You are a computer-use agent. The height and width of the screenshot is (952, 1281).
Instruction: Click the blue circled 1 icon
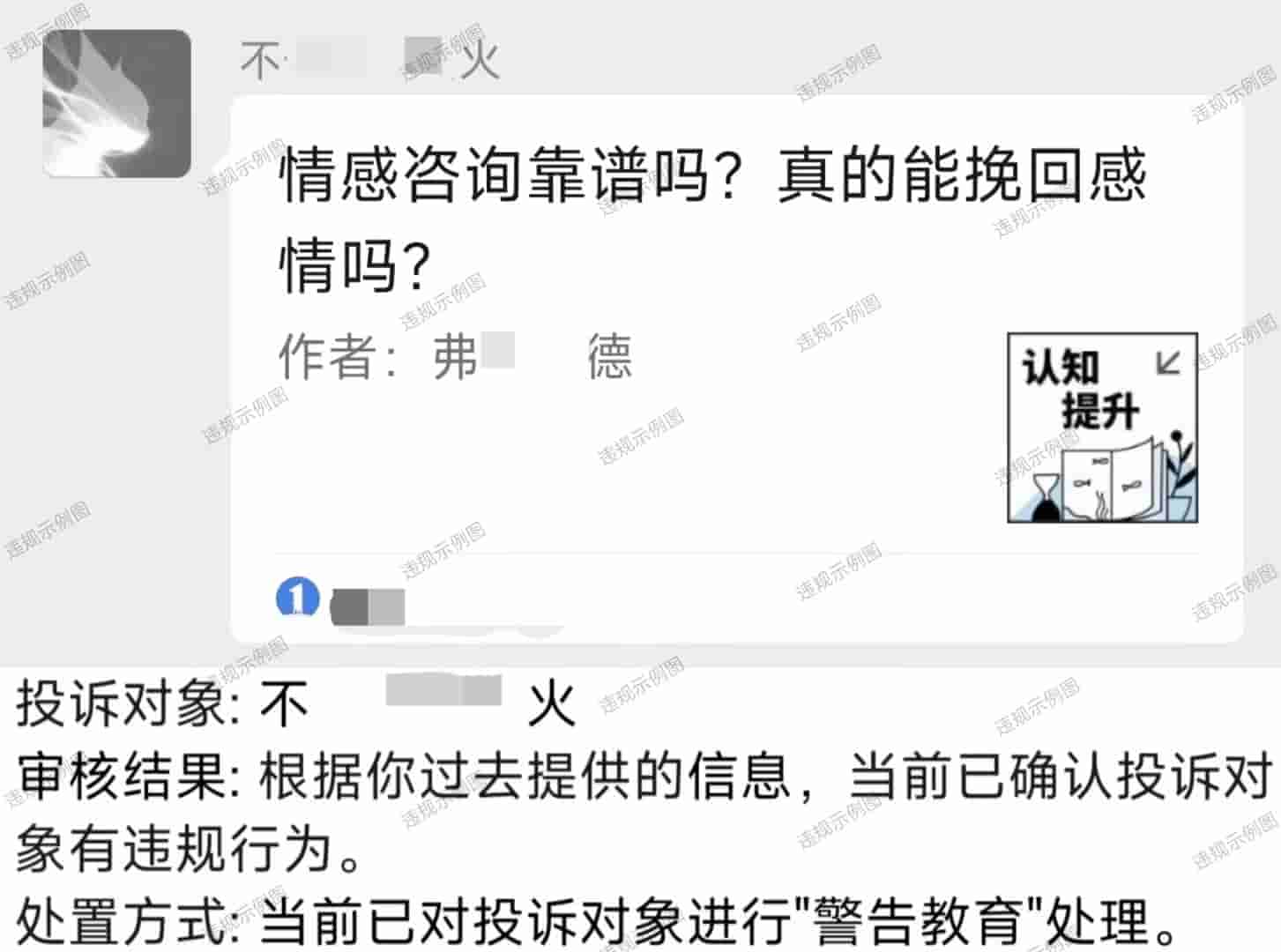click(297, 598)
